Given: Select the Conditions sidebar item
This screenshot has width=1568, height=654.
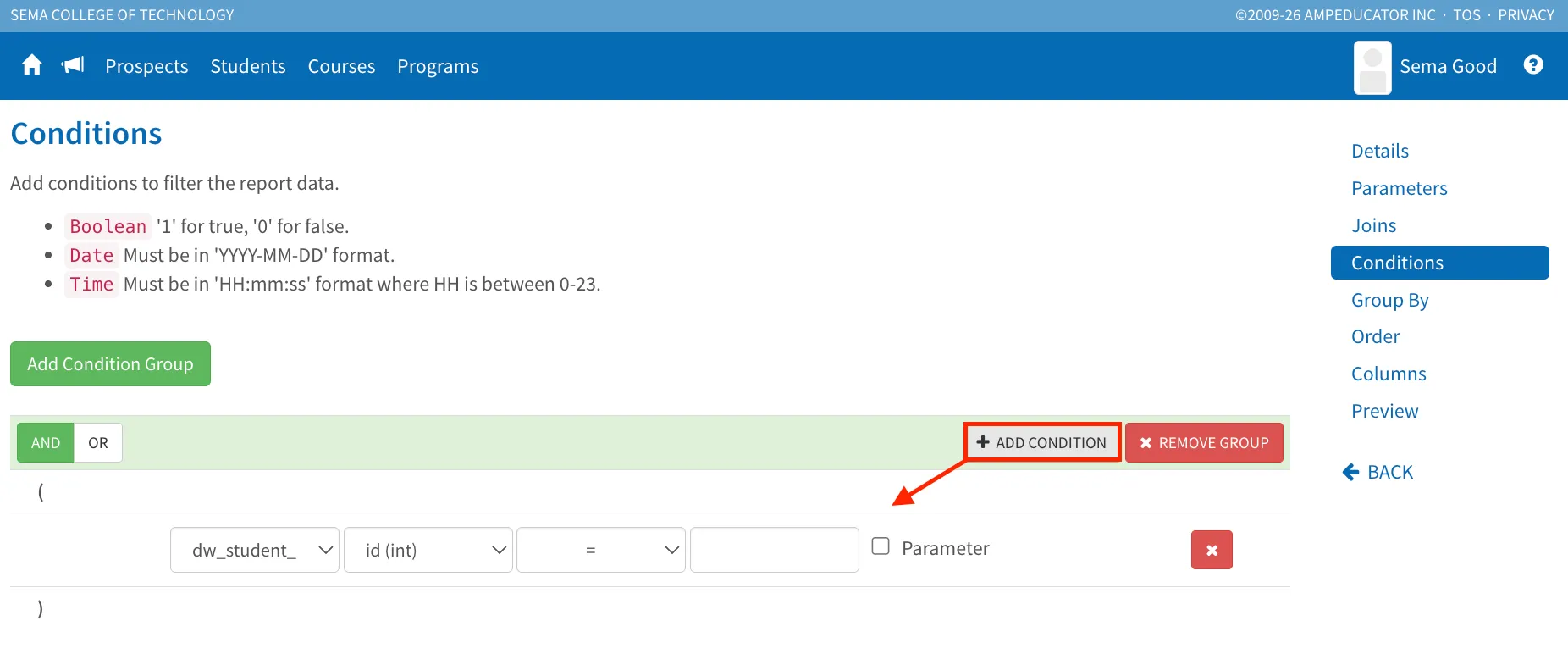Looking at the screenshot, I should (x=1440, y=263).
